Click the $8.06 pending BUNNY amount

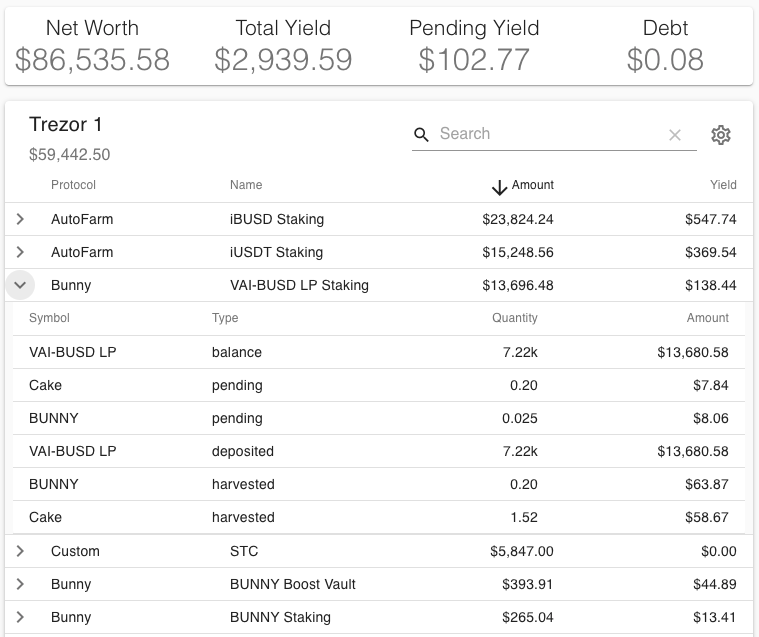[711, 418]
